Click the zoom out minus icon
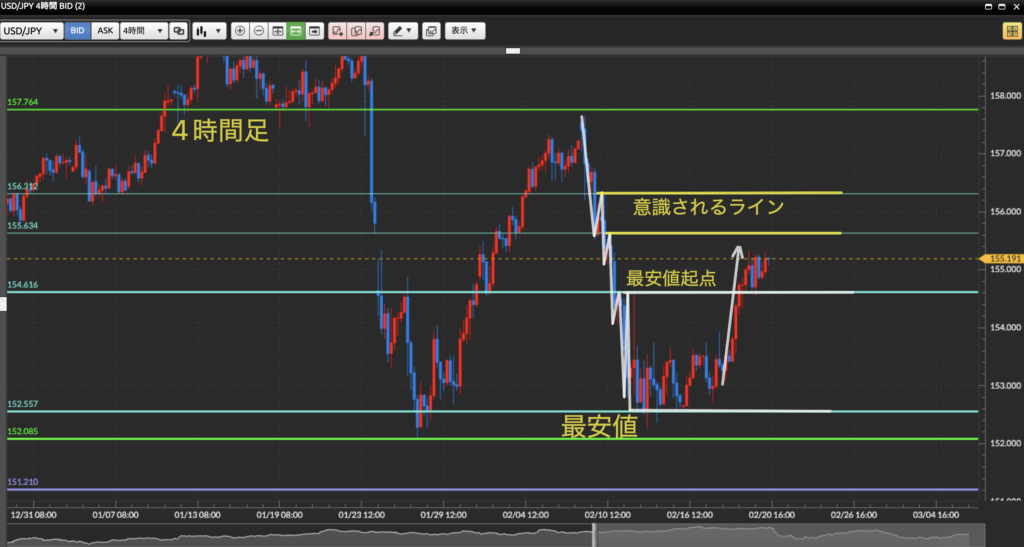Image resolution: width=1024 pixels, height=547 pixels. coord(259,31)
